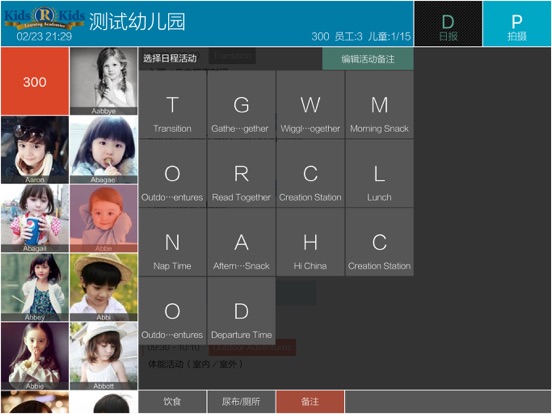Select child Abbie's photo
The height and width of the screenshot is (414, 552).
35,356
